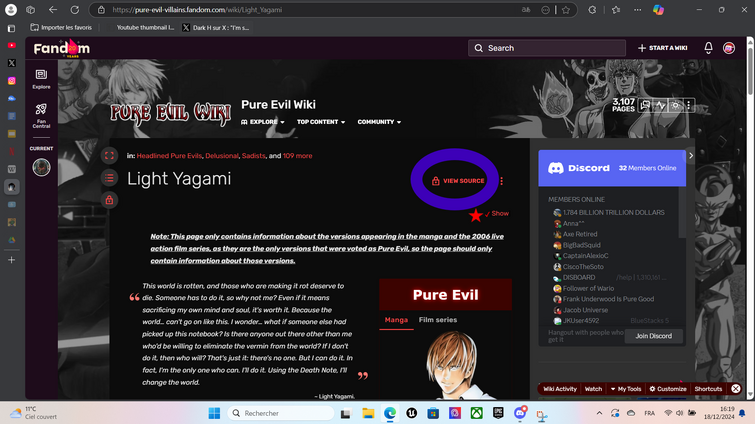Image resolution: width=755 pixels, height=424 pixels.
Task: Click browser back arrow
Action: pyautogui.click(x=53, y=10)
